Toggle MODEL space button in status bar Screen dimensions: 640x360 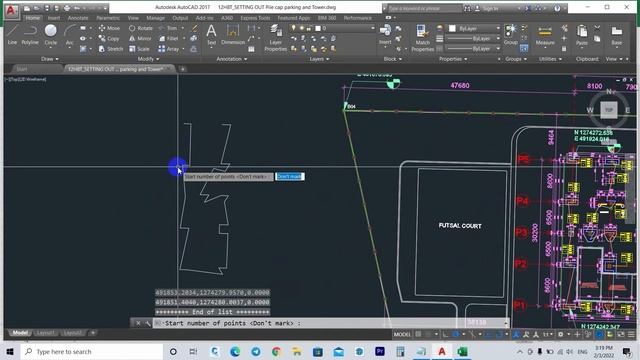coord(402,334)
